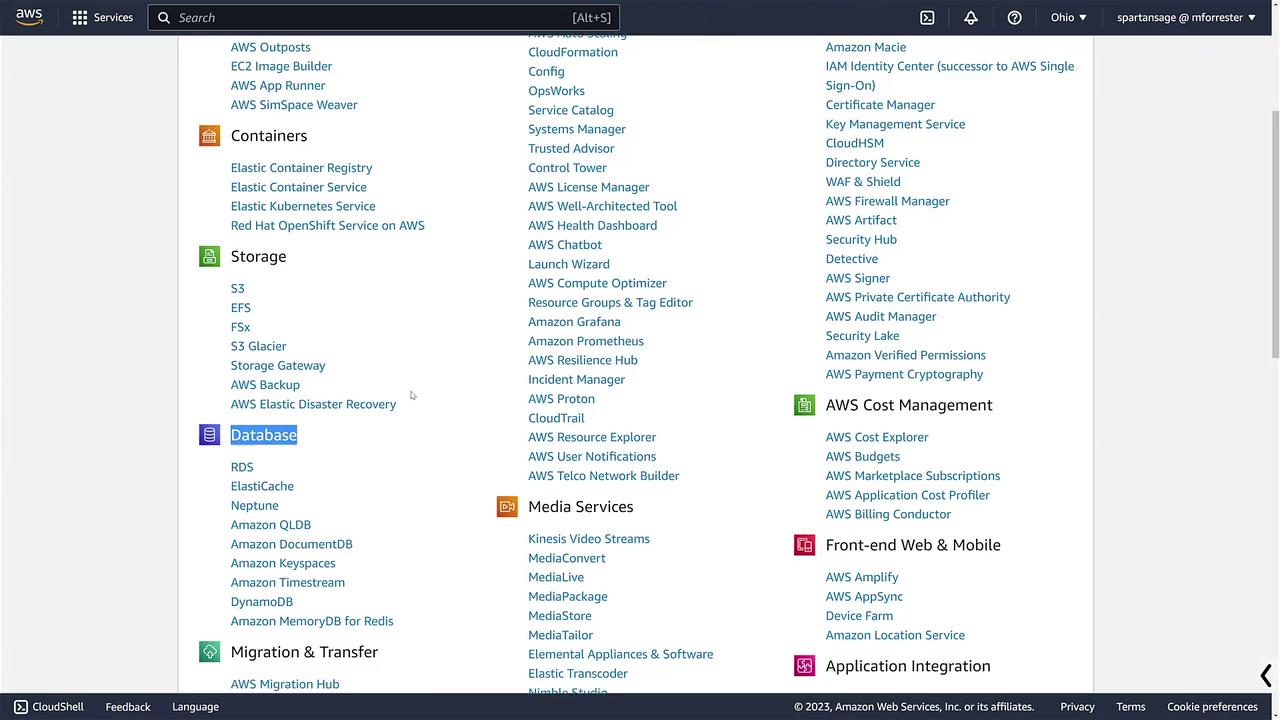This screenshot has height=720, width=1280.
Task: Click the Application Integration category icon
Action: [x=804, y=666]
